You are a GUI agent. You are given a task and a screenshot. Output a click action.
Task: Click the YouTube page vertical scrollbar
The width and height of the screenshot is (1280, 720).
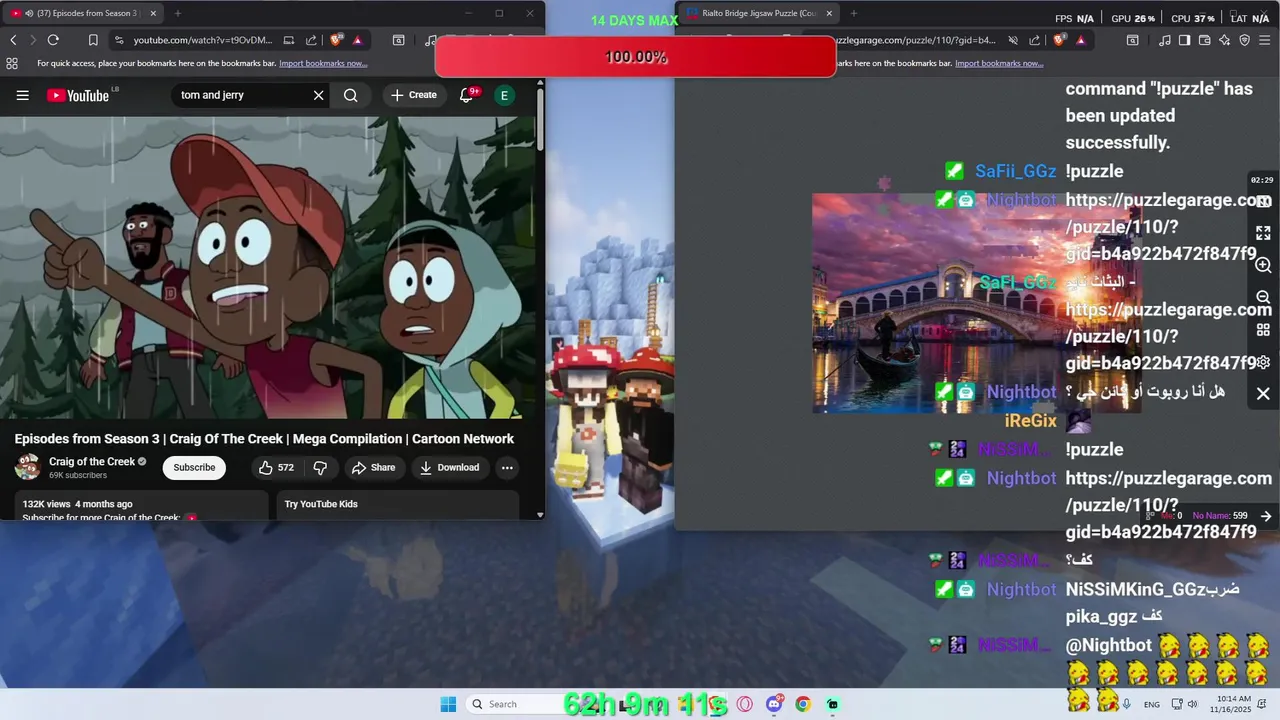click(x=540, y=120)
